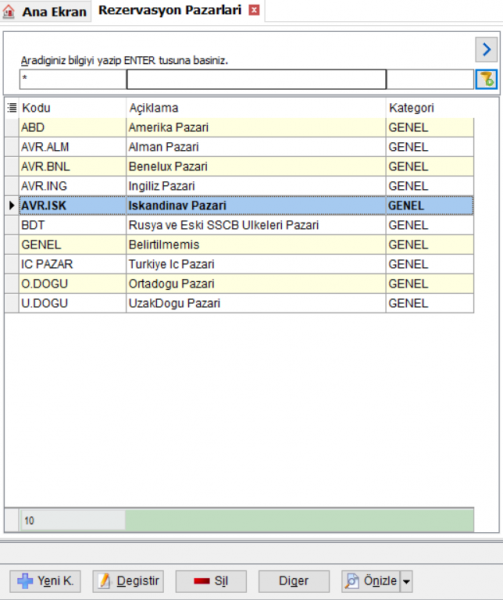Select the Rezervasyon Pazarlari tab
Viewport: 503px width, 600px height.
(170, 10)
